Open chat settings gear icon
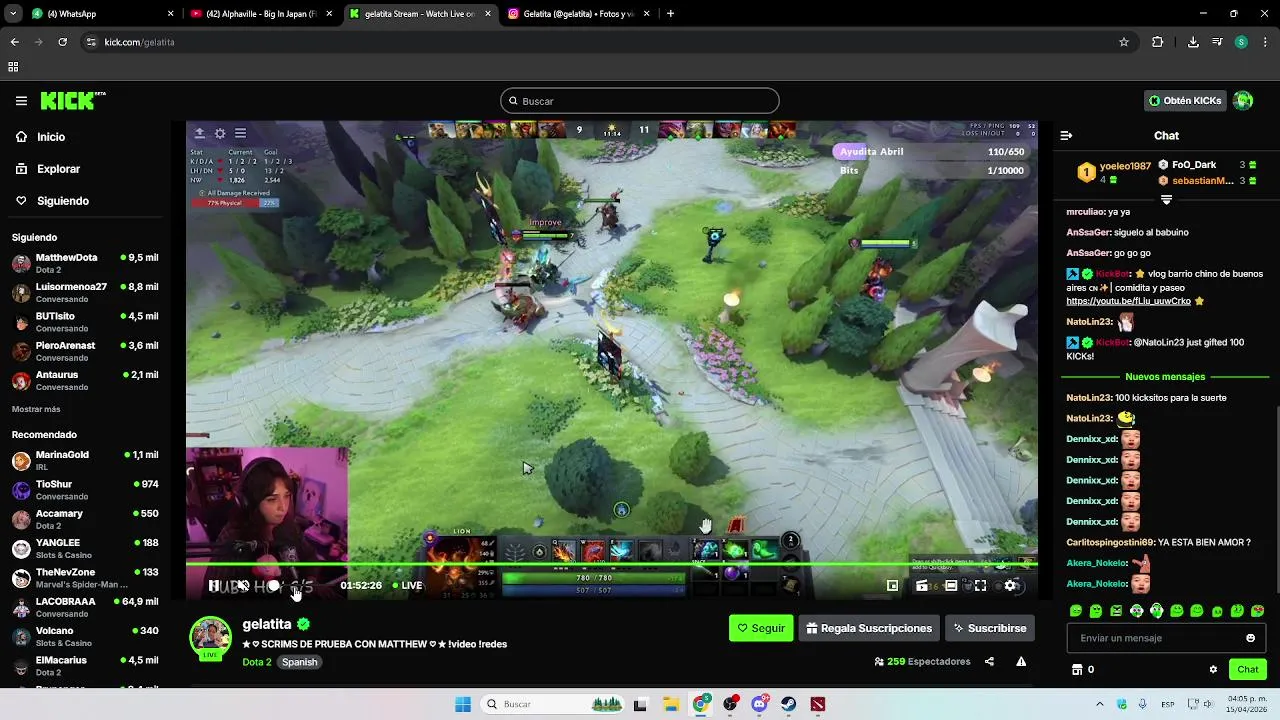 pyautogui.click(x=1213, y=670)
